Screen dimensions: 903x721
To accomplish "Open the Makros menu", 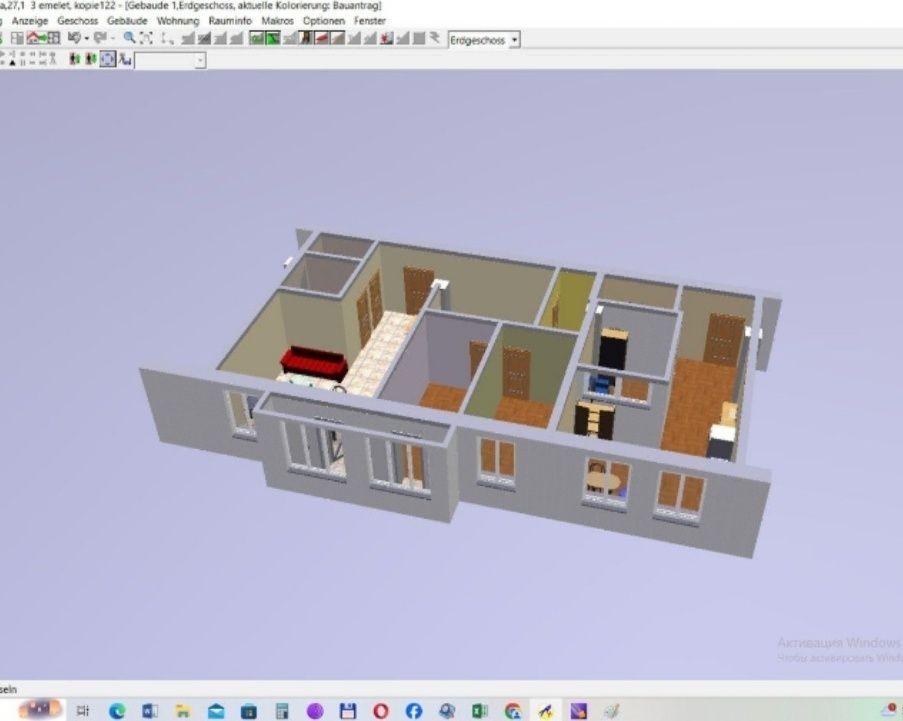I will (x=277, y=20).
